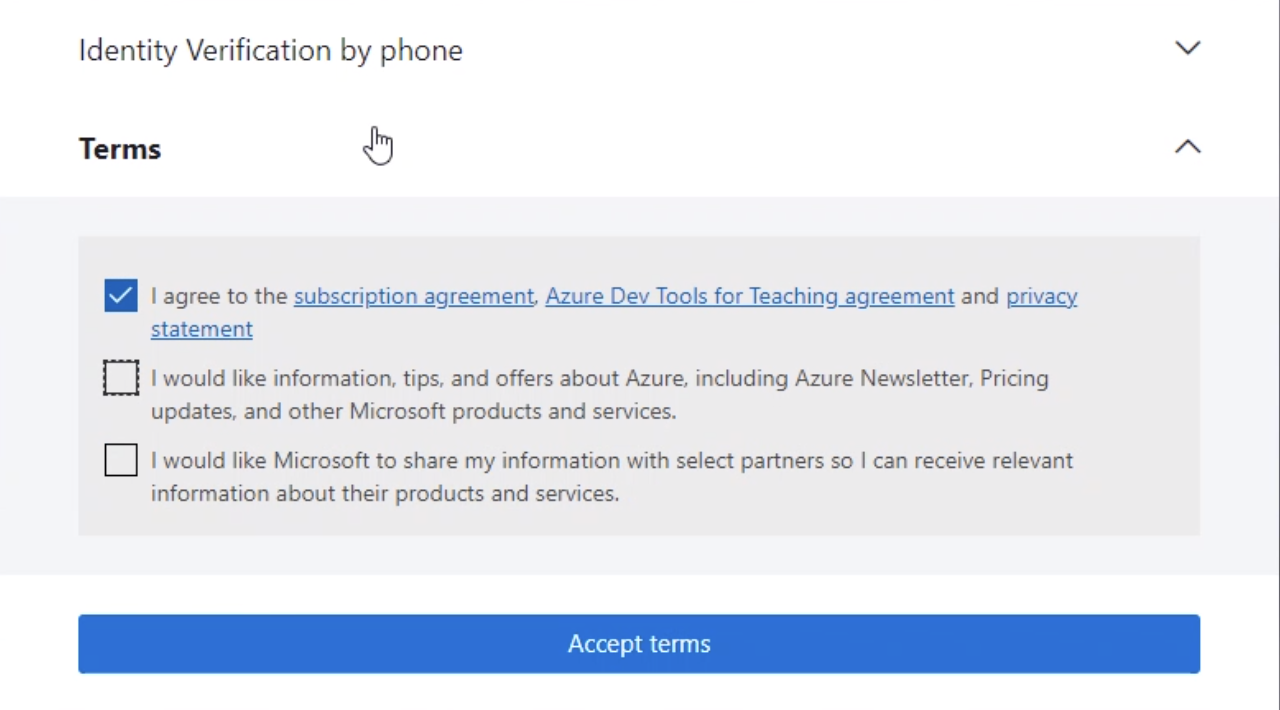1280x710 pixels.
Task: Tick the share information with partners checkbox
Action: (x=121, y=460)
